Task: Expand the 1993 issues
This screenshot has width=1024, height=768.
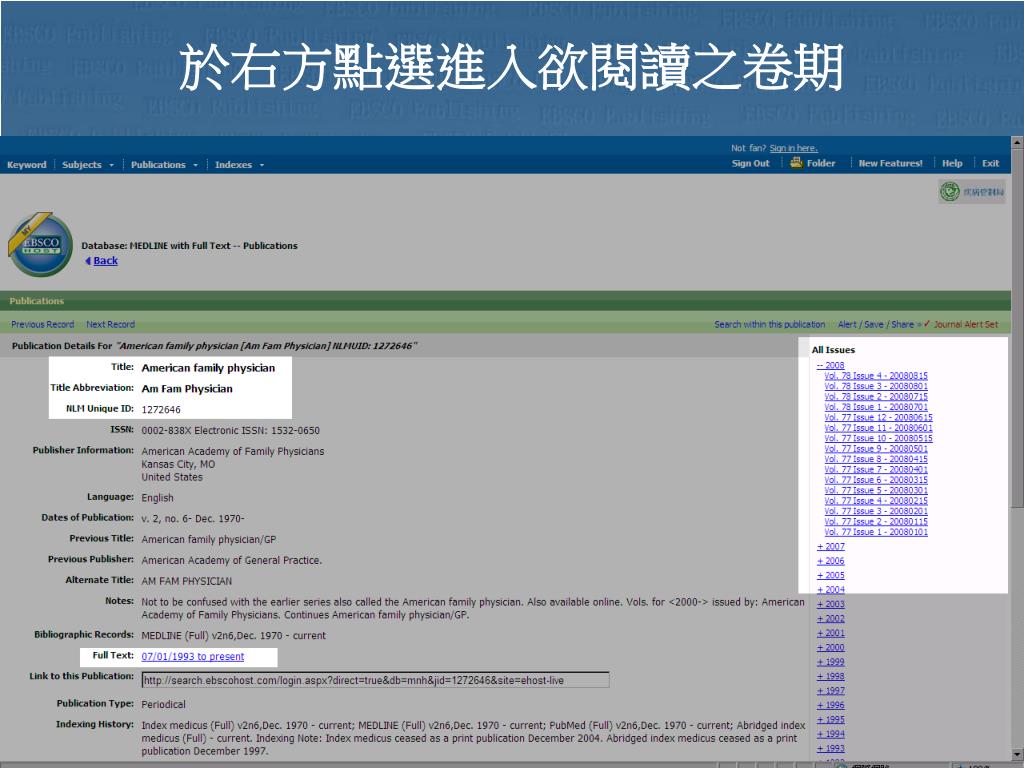Action: point(831,748)
